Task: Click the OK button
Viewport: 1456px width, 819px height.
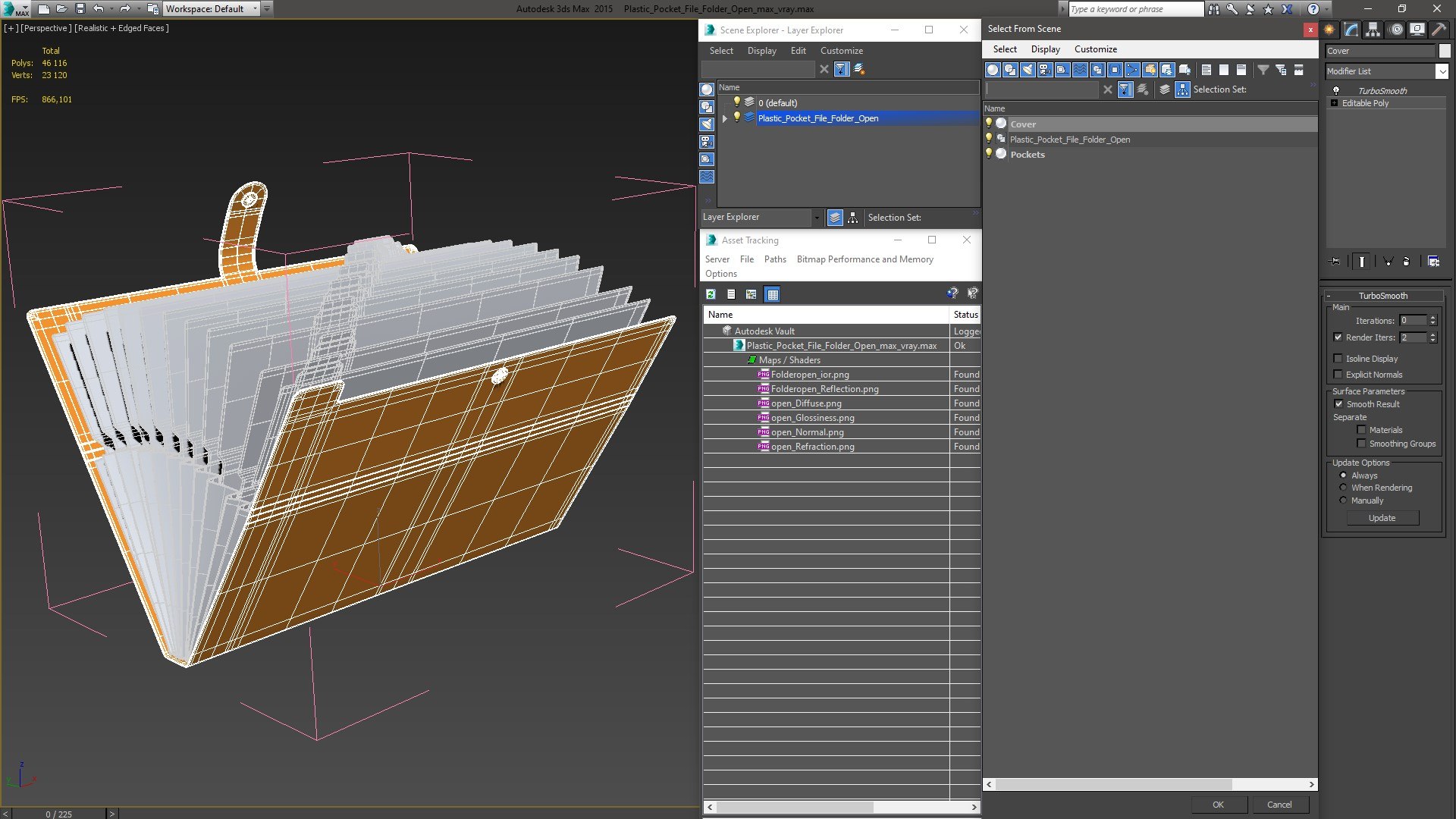Action: tap(1217, 805)
